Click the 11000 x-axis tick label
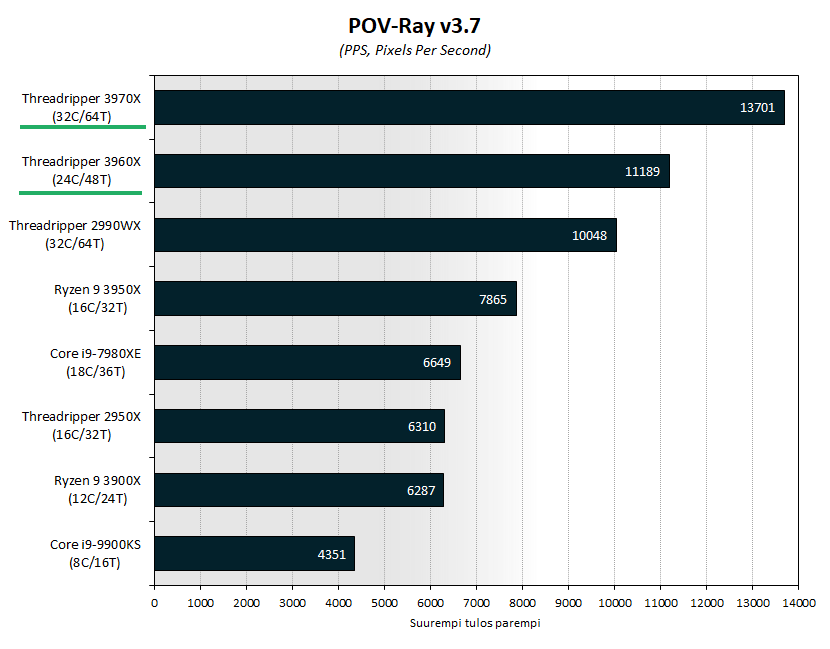The height and width of the screenshot is (649, 830). 661,603
